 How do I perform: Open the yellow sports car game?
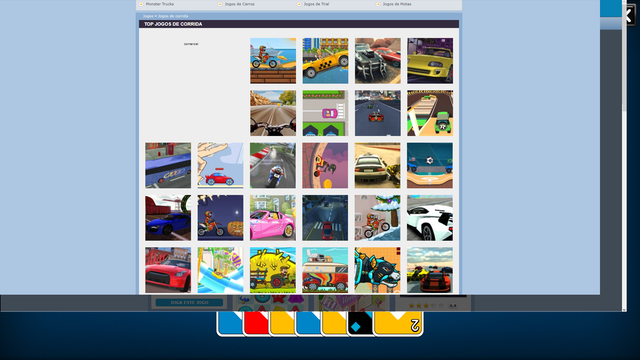pos(430,61)
